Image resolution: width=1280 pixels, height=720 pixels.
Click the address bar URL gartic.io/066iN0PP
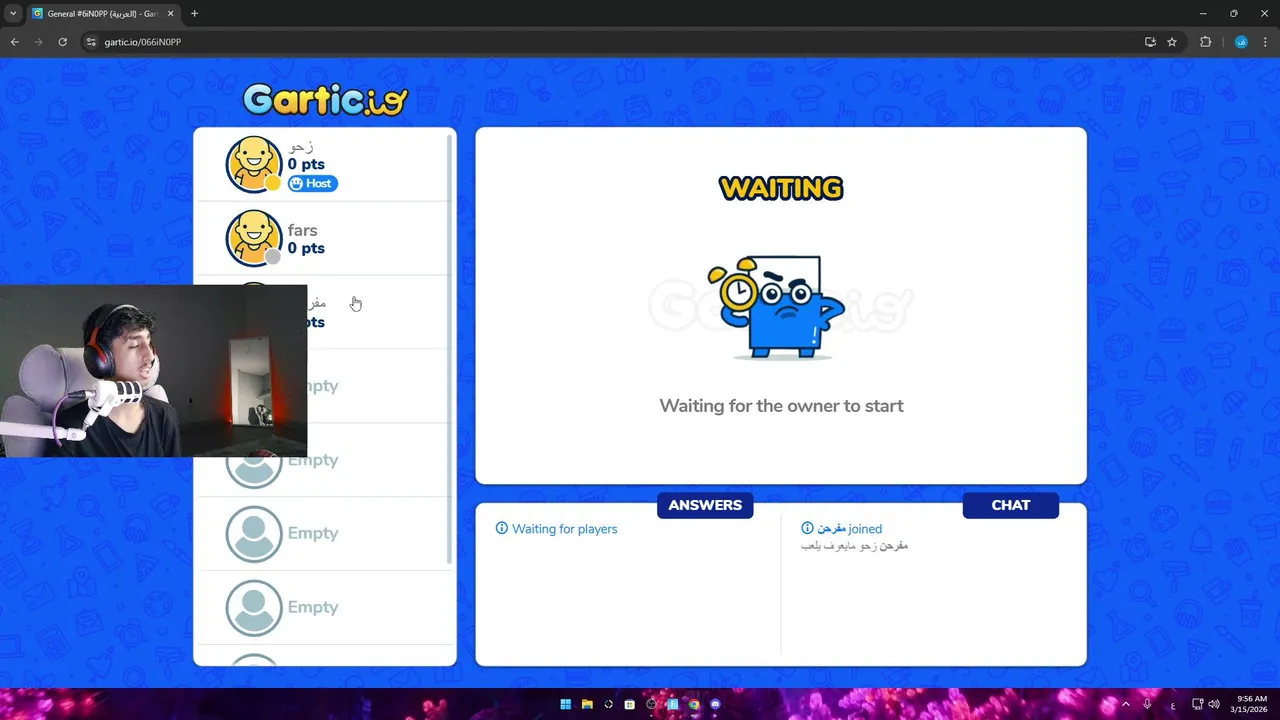click(x=143, y=42)
